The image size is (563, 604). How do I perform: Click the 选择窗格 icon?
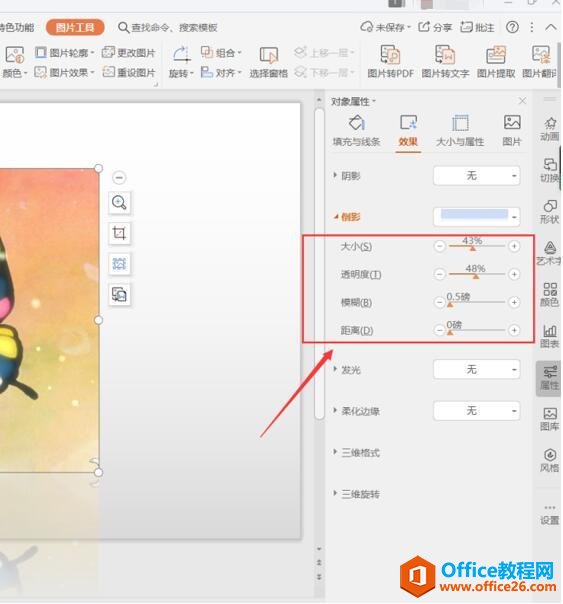click(269, 62)
